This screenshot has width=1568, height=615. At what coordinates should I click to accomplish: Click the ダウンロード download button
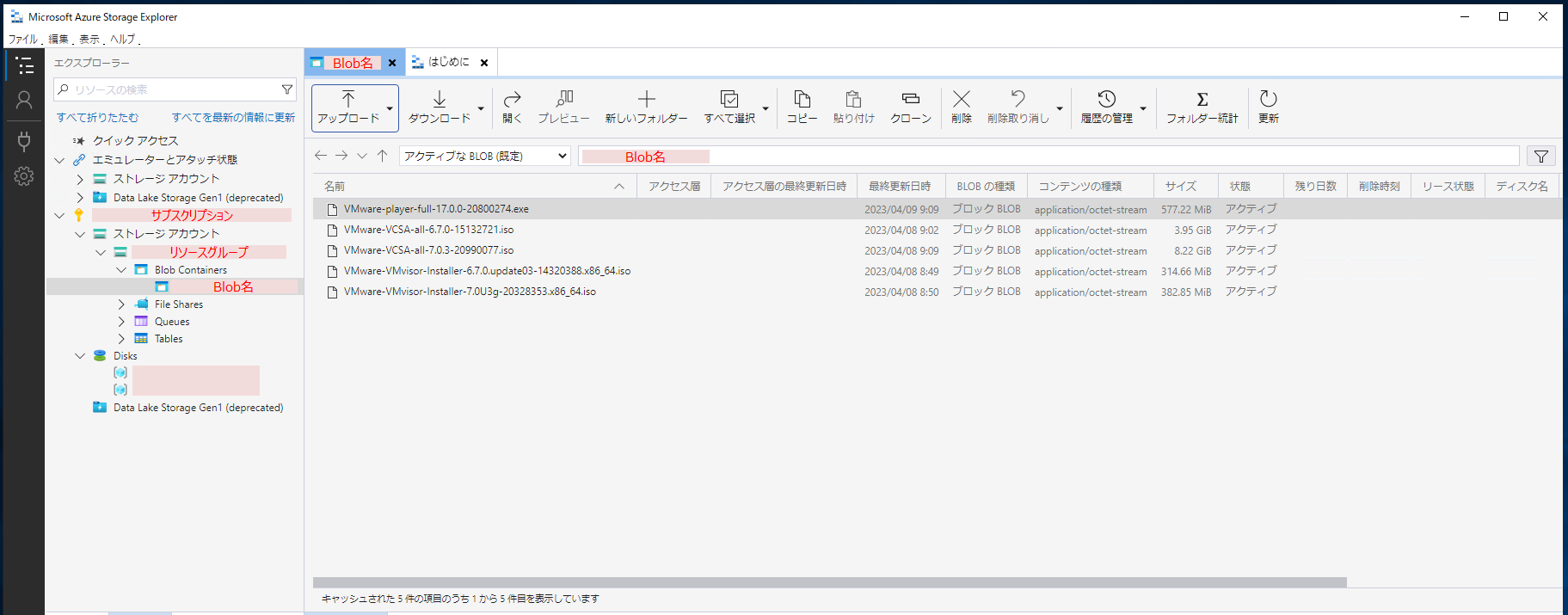pyautogui.click(x=440, y=108)
